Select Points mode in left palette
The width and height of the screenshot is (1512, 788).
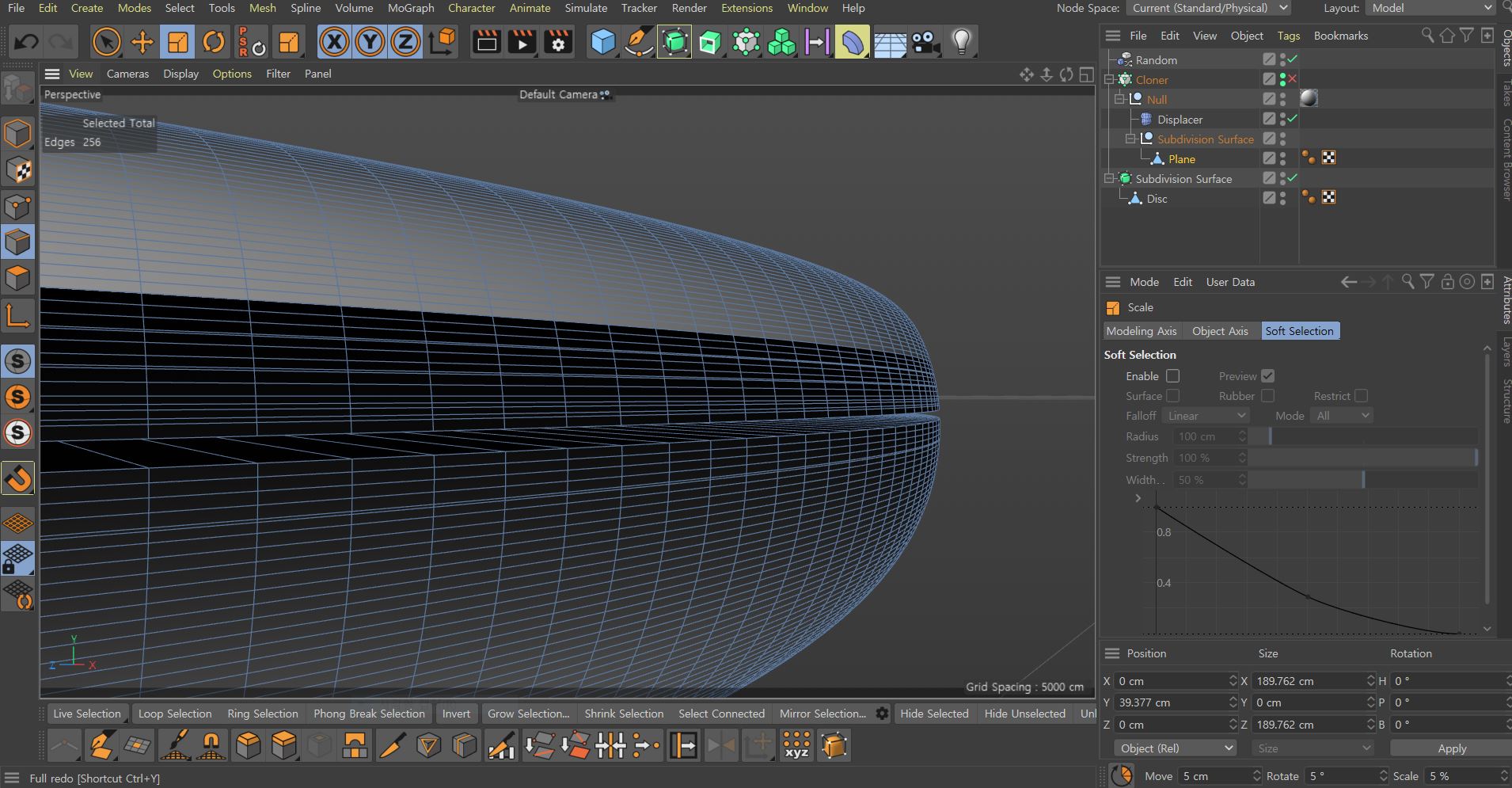click(17, 207)
